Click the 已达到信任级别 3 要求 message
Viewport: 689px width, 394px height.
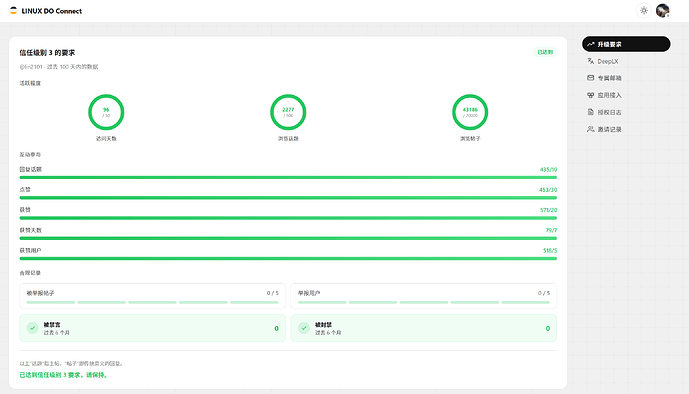[x=64, y=375]
